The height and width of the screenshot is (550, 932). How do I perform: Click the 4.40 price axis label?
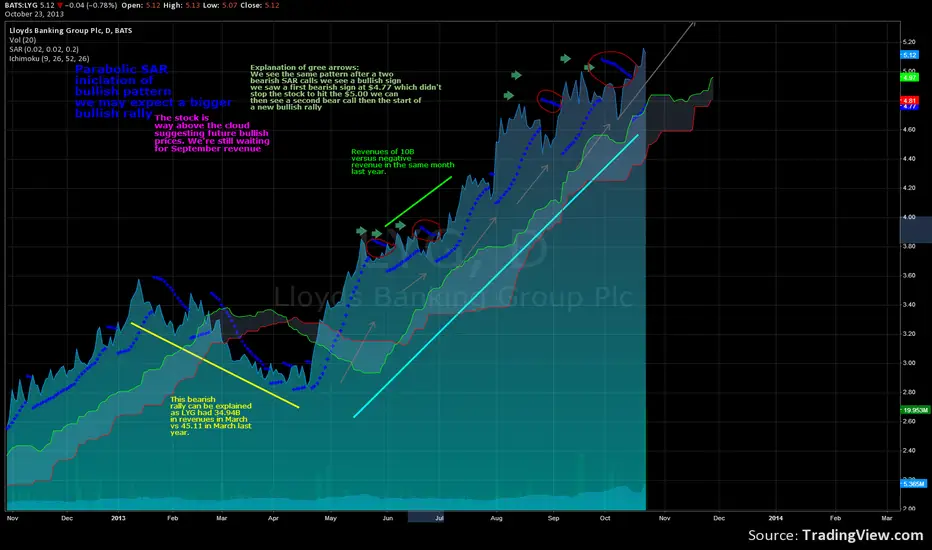tap(909, 159)
